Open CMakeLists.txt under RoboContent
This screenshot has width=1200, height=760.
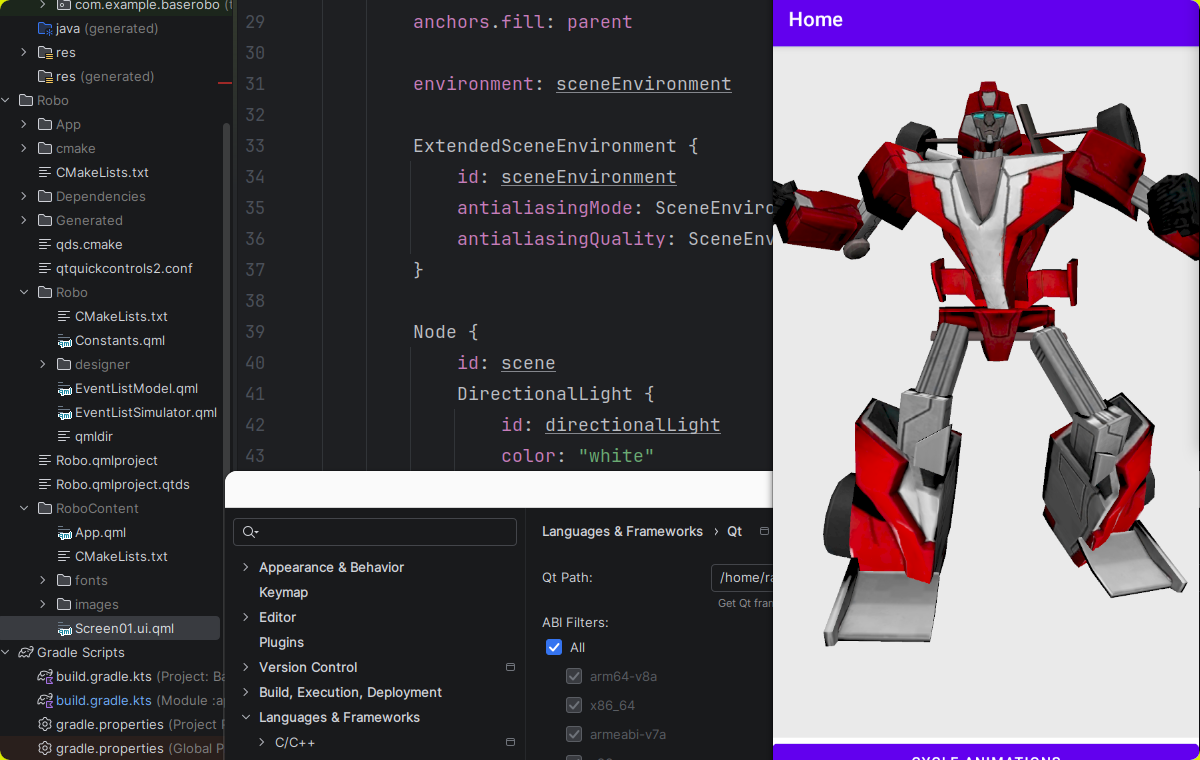pos(121,556)
